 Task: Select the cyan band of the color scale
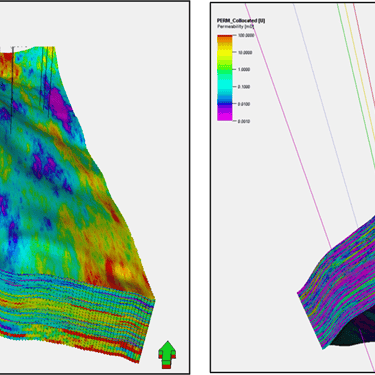[225, 85]
